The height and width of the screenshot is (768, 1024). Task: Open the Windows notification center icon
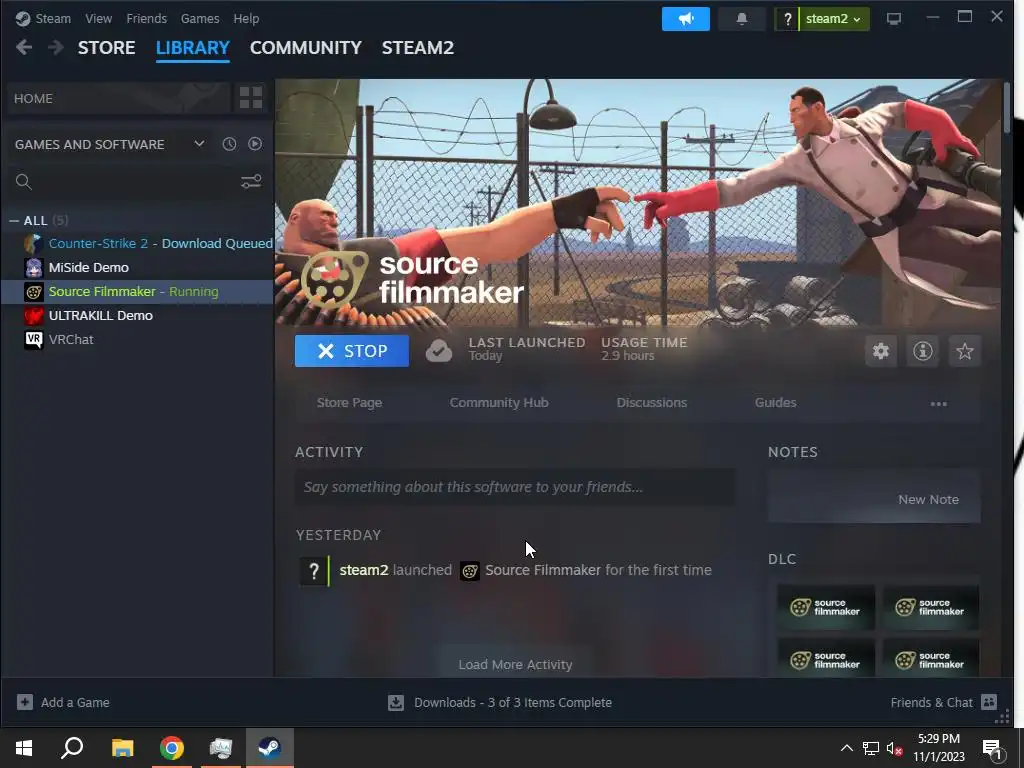pyautogui.click(x=992, y=748)
